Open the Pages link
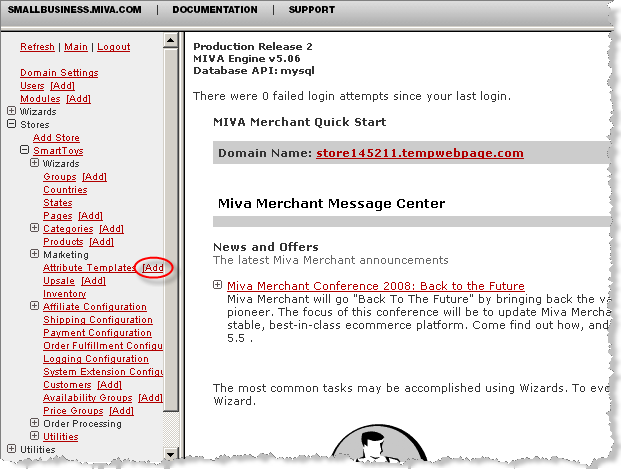This screenshot has height=469, width=621. 58,216
